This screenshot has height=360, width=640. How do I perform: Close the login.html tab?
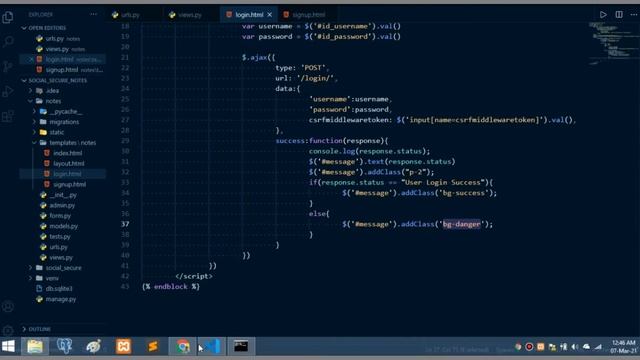(x=269, y=15)
